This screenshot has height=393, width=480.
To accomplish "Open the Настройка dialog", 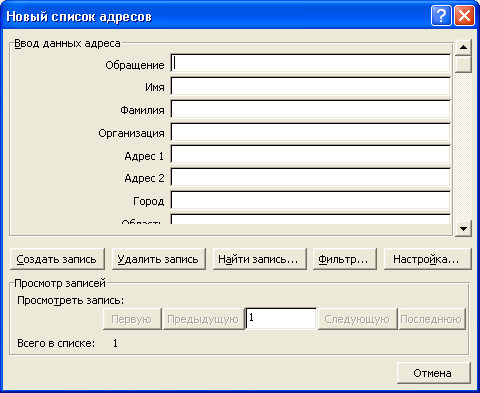I will tap(427, 259).
